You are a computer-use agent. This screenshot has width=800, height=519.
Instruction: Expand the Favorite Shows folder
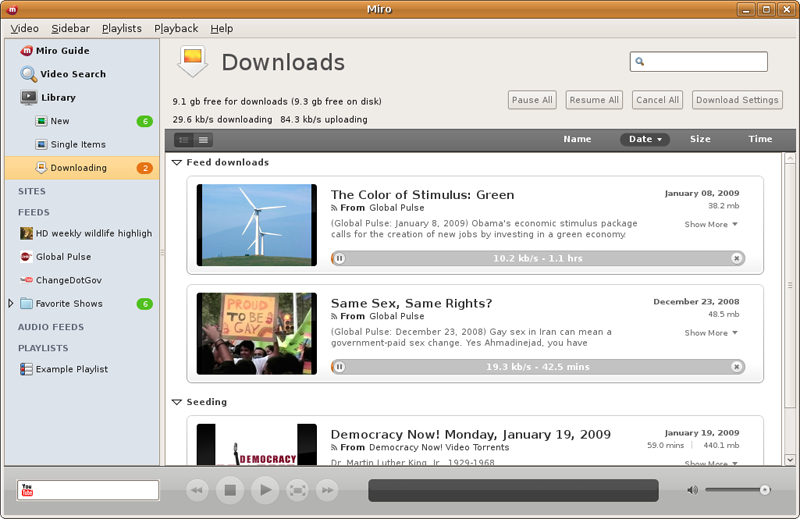11,304
